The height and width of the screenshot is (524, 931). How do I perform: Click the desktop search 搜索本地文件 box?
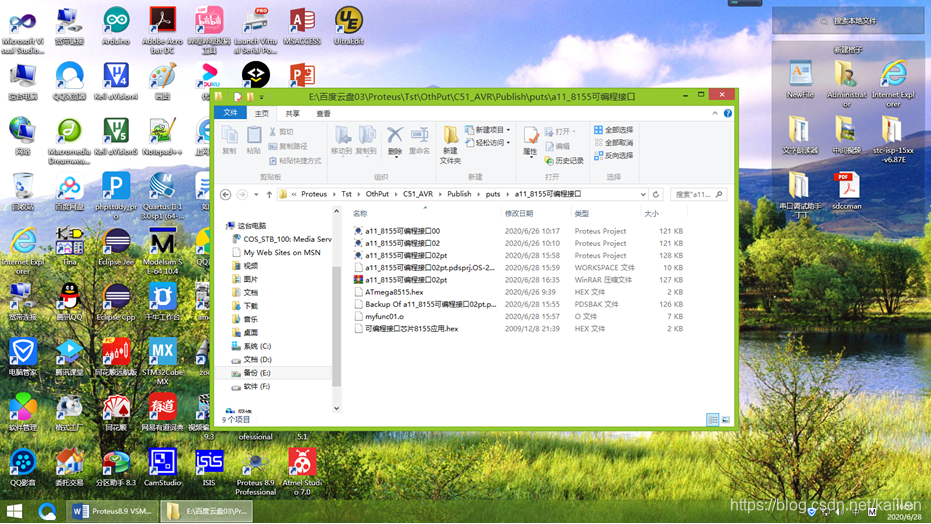pyautogui.click(x=848, y=21)
